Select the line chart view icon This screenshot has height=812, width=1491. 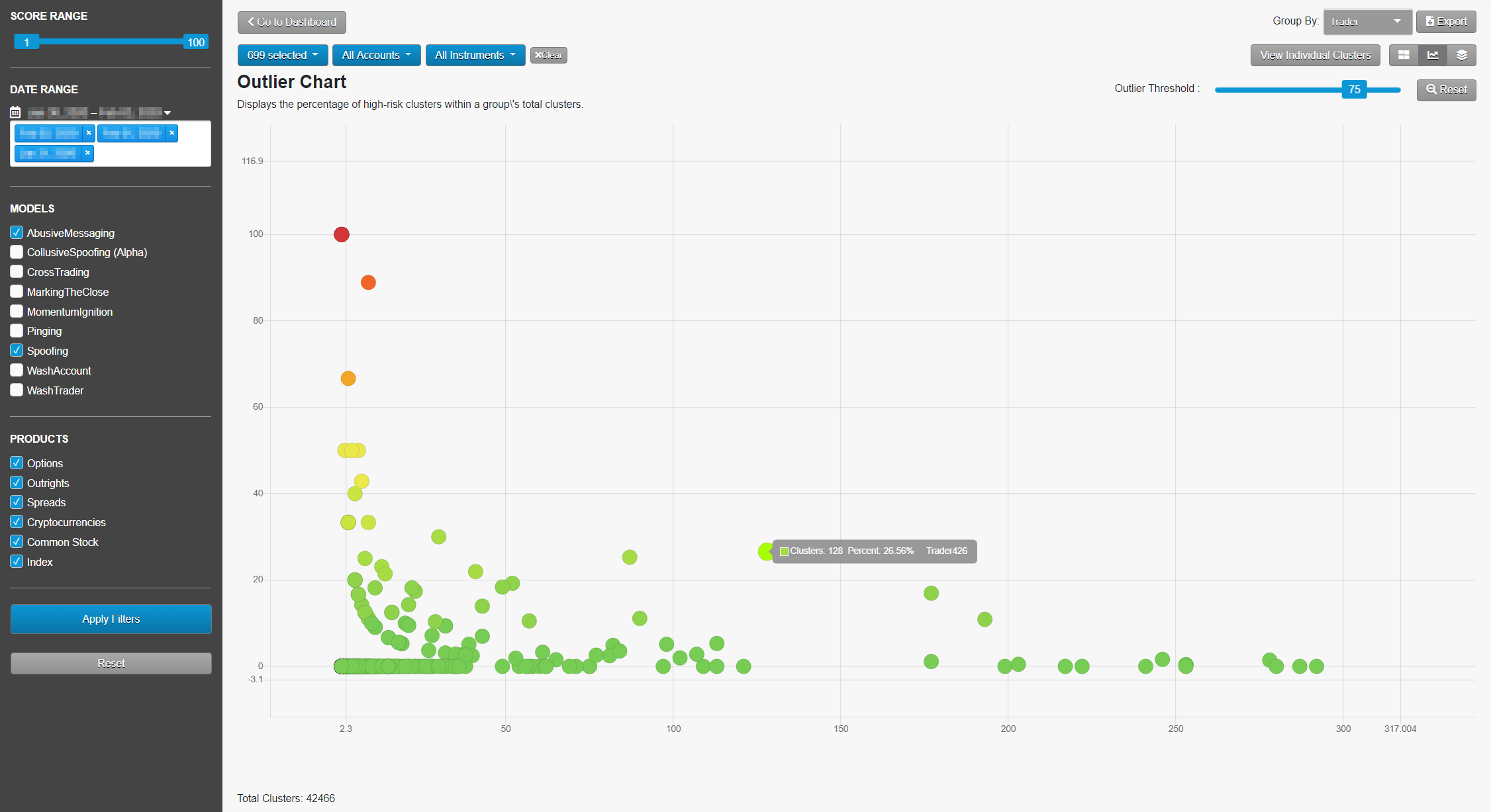1433,55
